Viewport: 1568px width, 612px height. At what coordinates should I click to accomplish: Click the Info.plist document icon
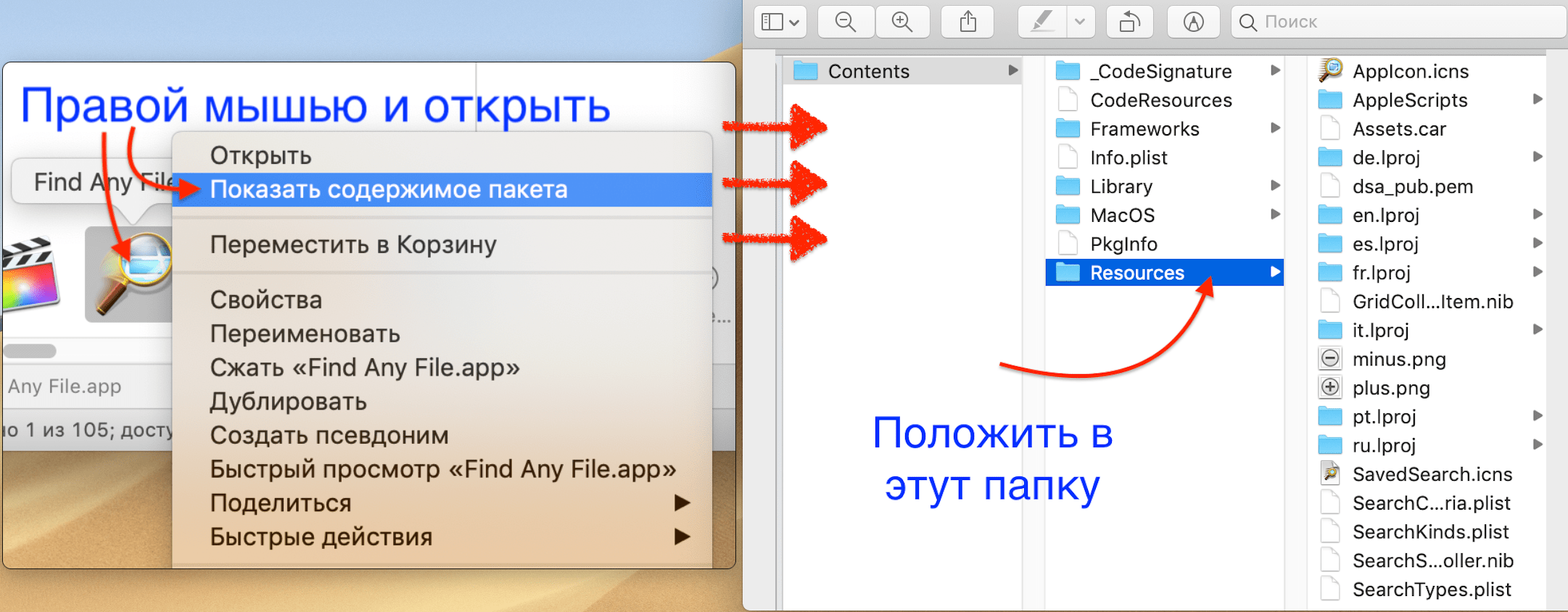coord(1068,157)
